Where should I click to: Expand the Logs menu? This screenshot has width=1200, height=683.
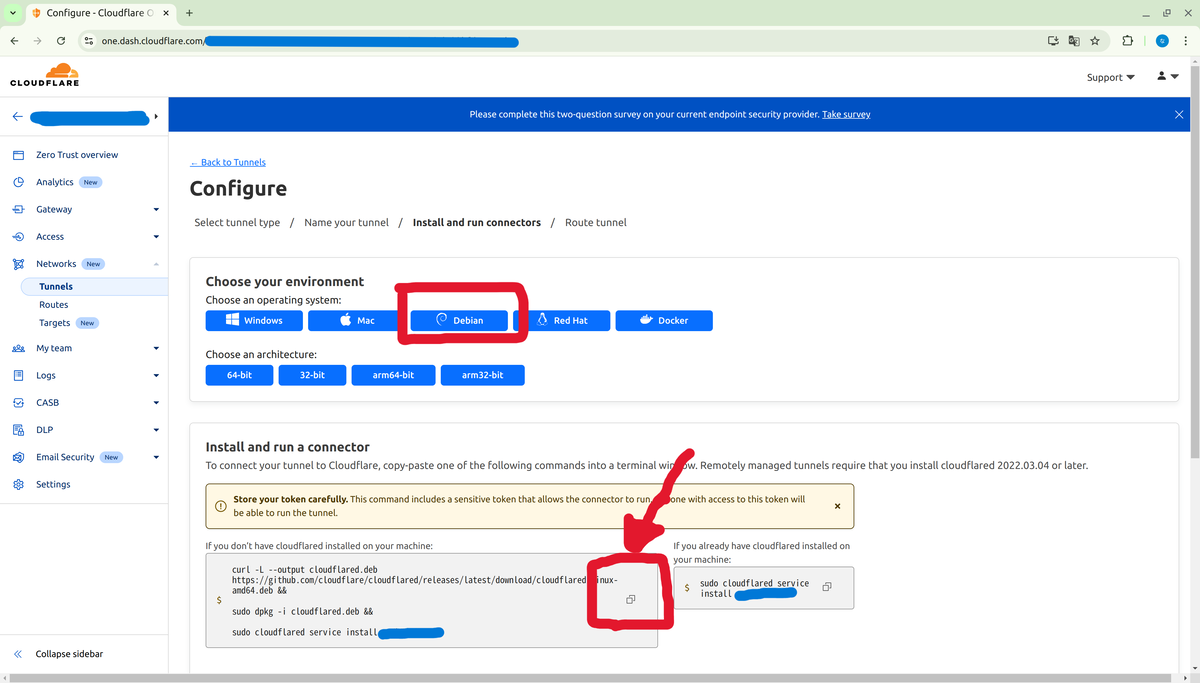point(156,376)
